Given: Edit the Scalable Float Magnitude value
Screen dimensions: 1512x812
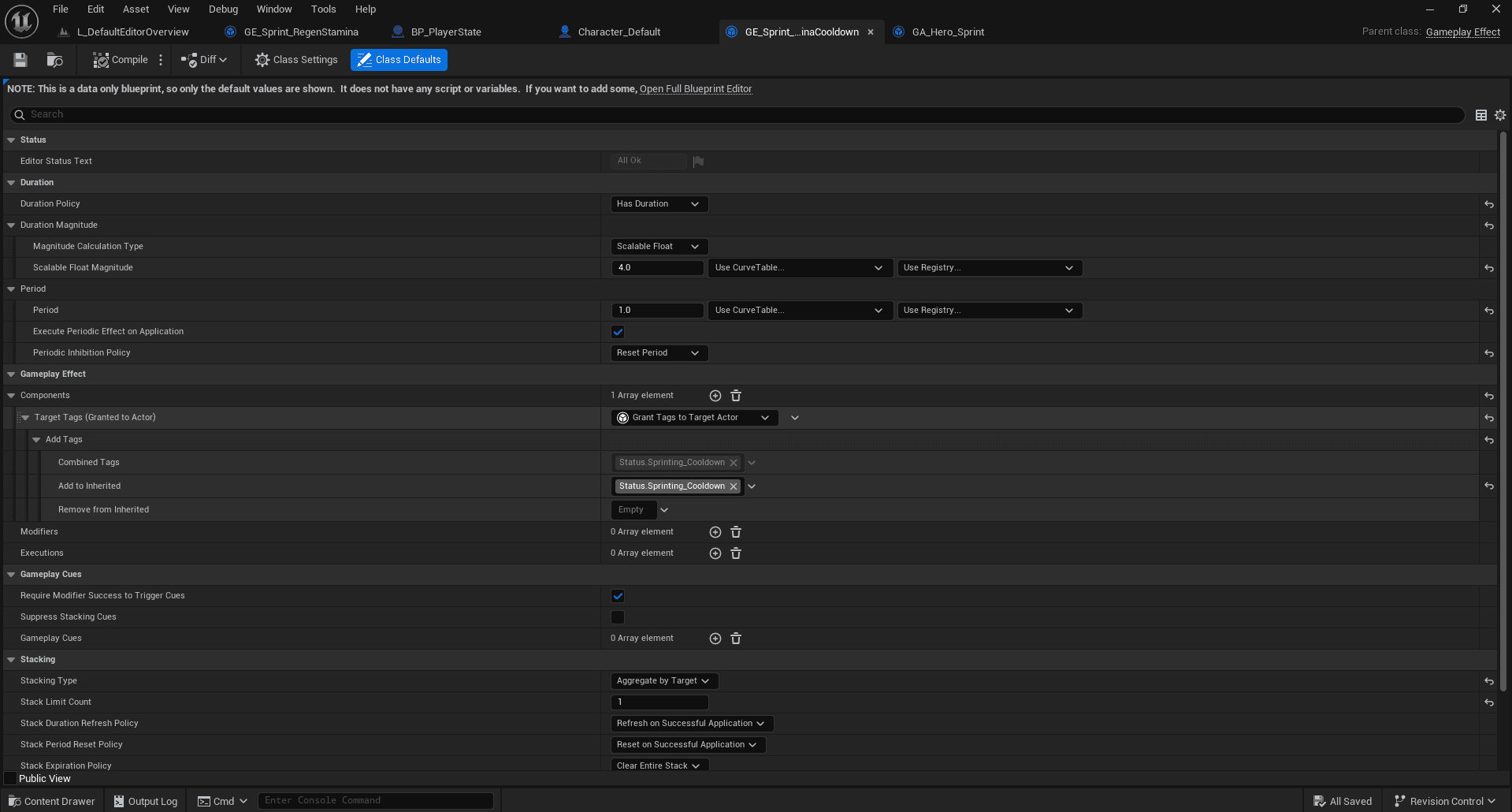Looking at the screenshot, I should pos(657,268).
